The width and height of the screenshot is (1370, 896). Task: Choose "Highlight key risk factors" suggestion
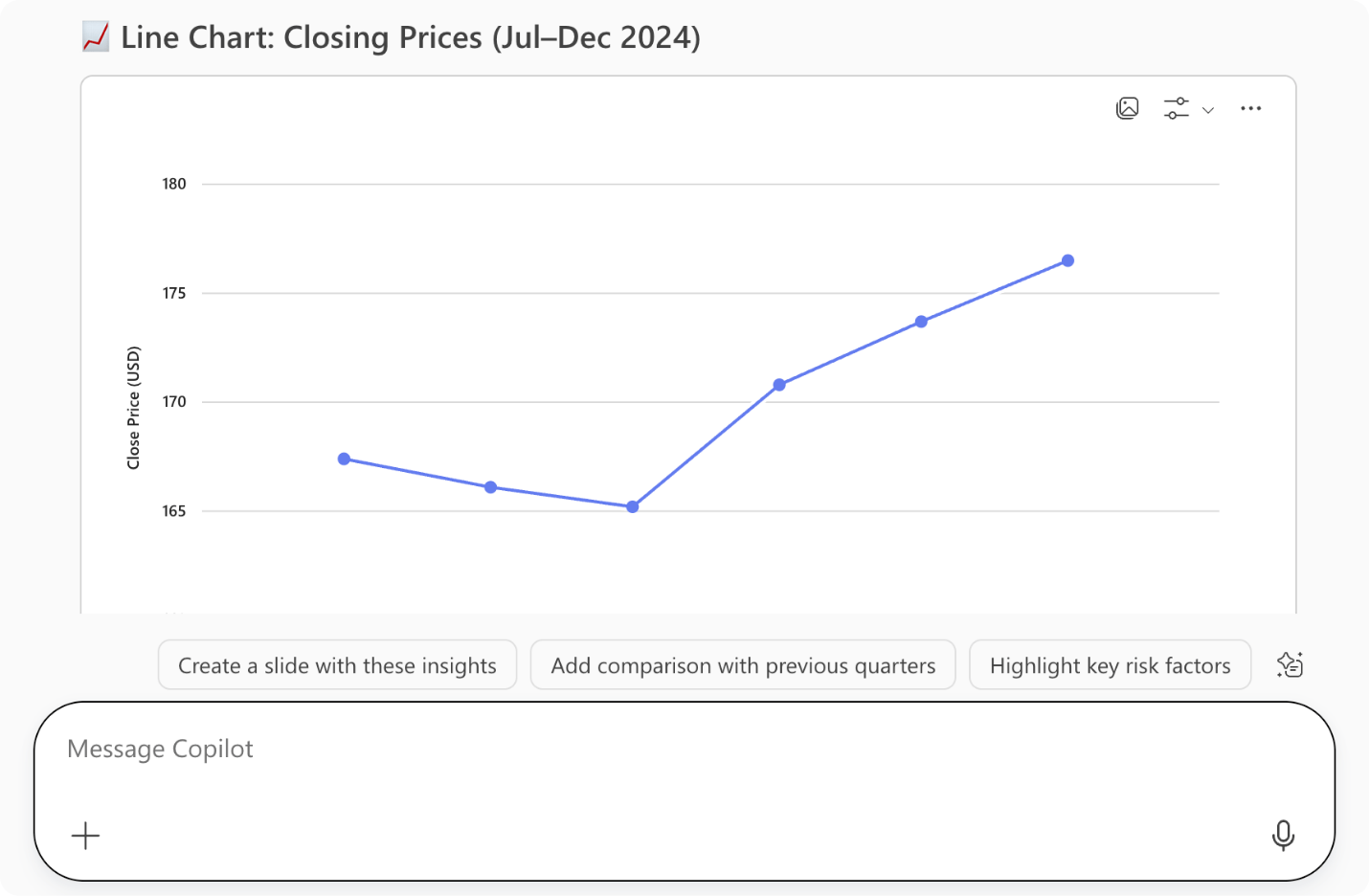coord(1110,665)
